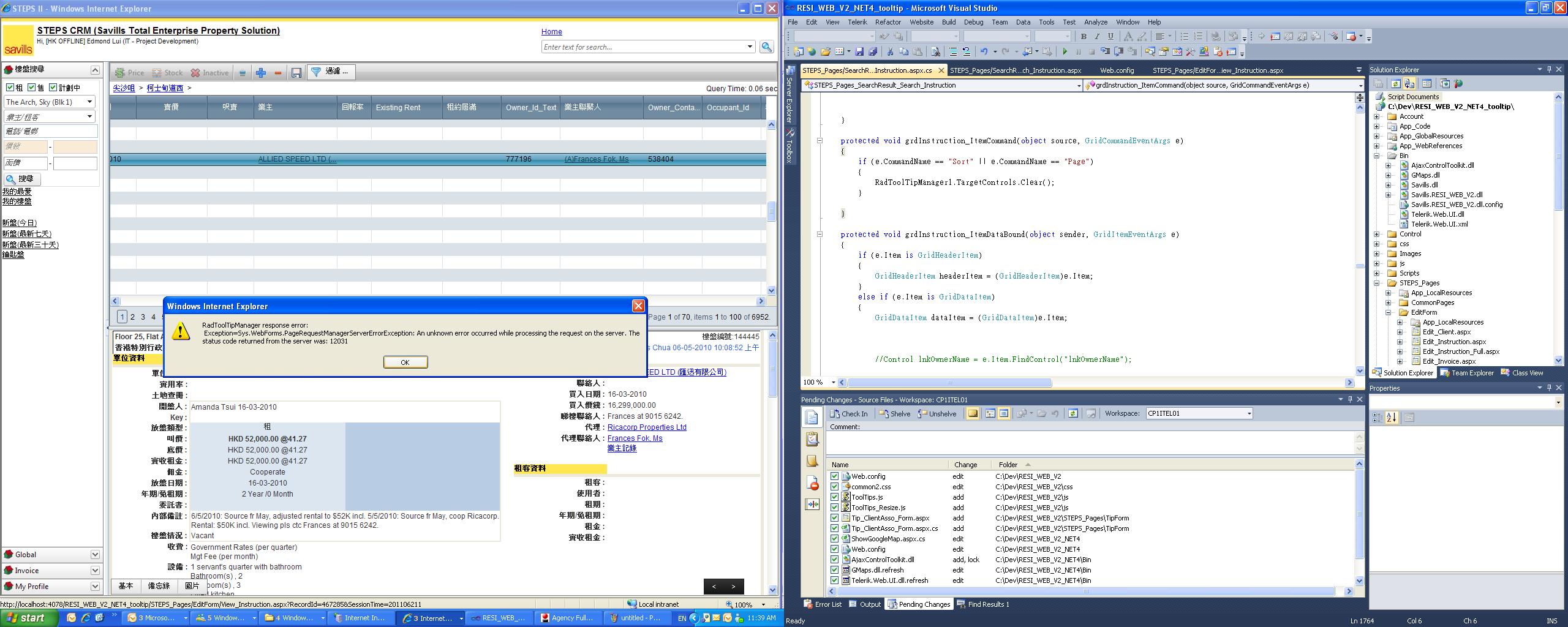
Task: Click the Undo arrow in Visual Studio
Action: tap(984, 52)
